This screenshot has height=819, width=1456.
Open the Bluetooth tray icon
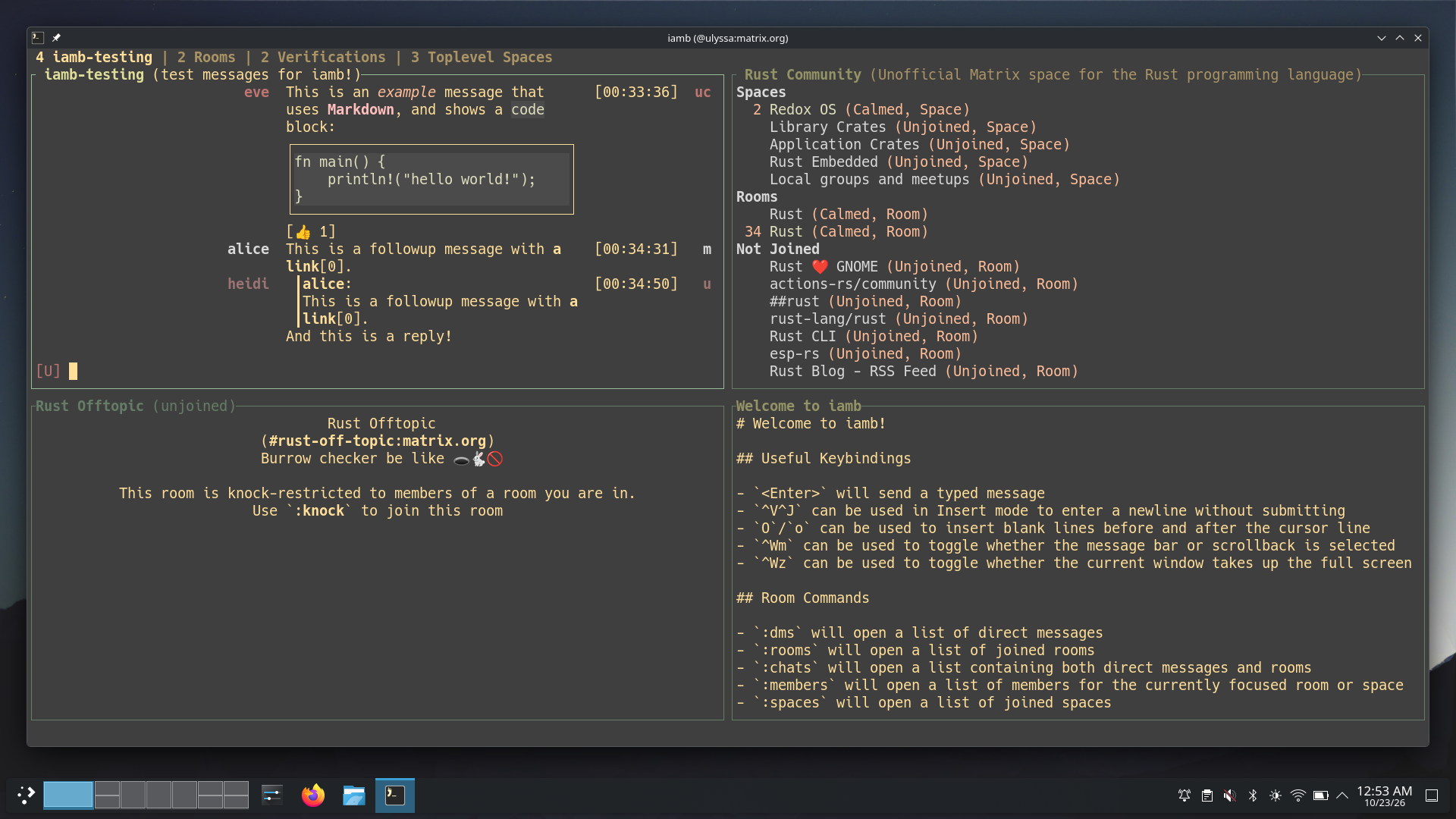tap(1253, 795)
